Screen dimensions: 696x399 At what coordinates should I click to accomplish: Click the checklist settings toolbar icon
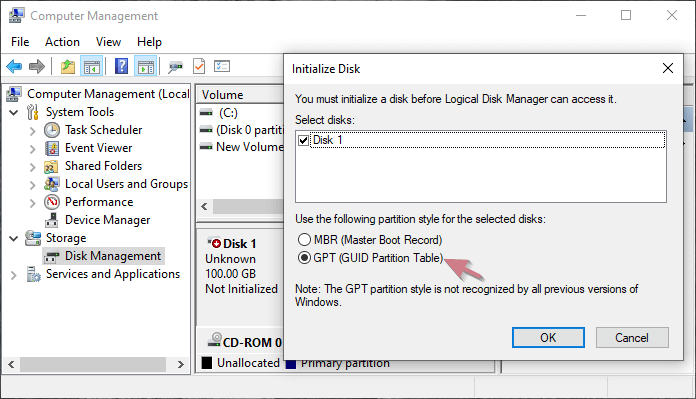click(x=222, y=67)
